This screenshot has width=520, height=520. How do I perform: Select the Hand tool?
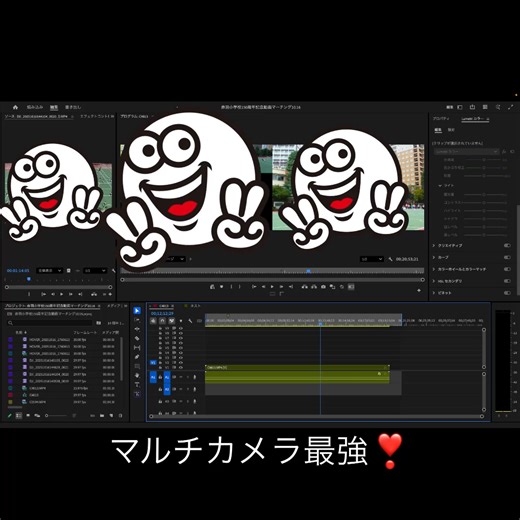(x=137, y=376)
